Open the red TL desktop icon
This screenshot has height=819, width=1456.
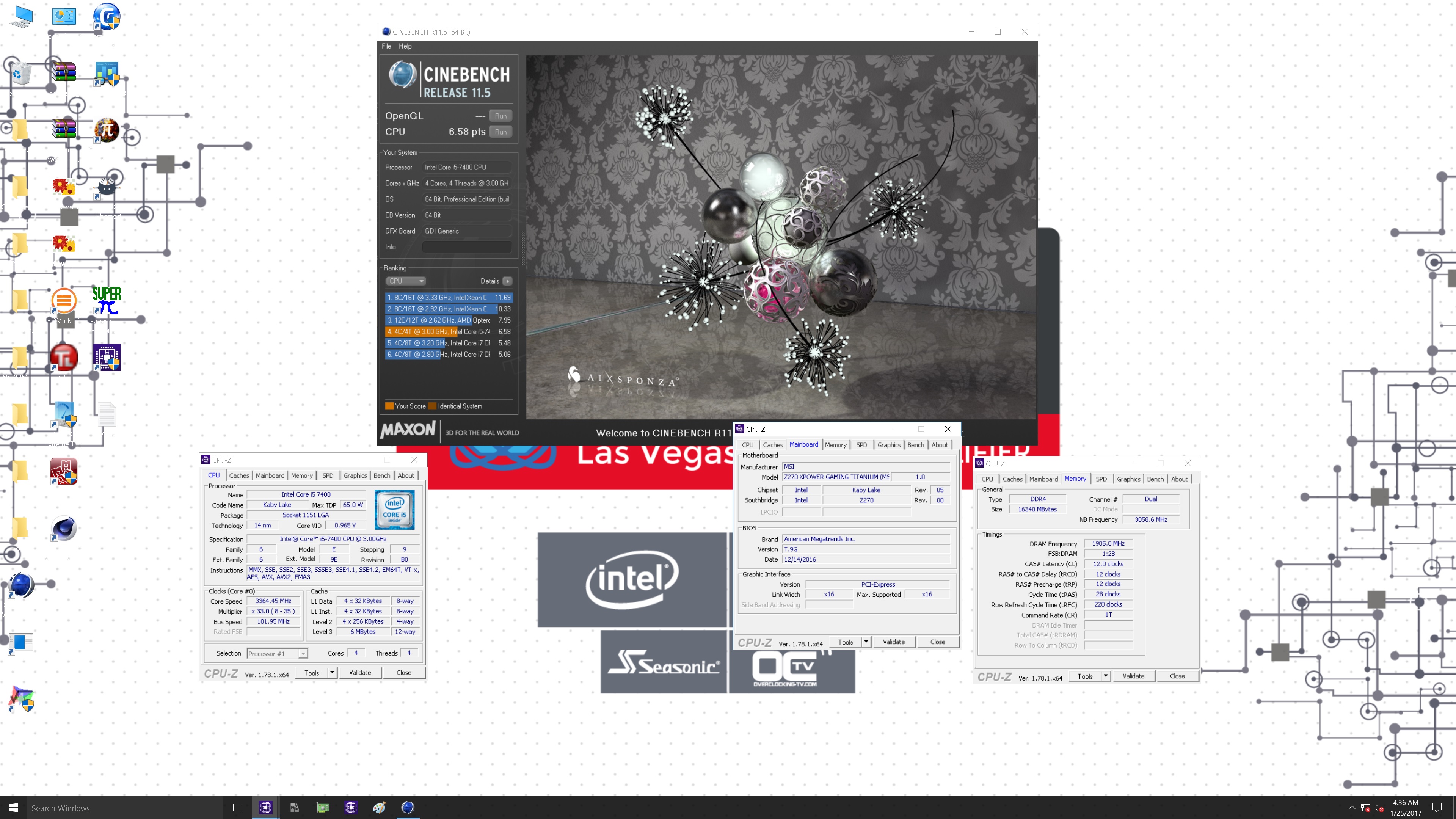tap(64, 358)
